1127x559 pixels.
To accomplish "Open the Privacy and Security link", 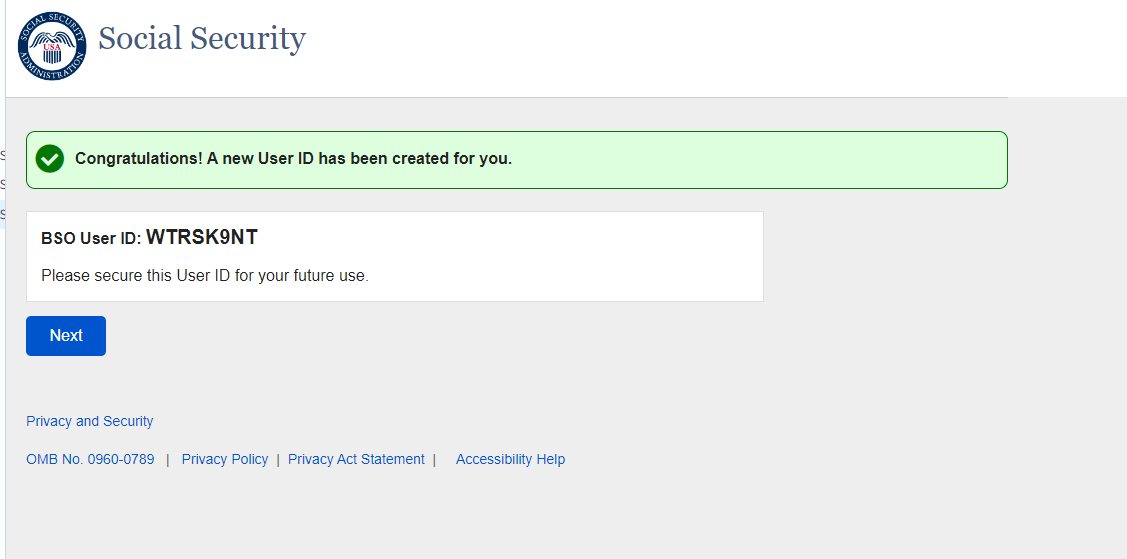I will pos(90,421).
